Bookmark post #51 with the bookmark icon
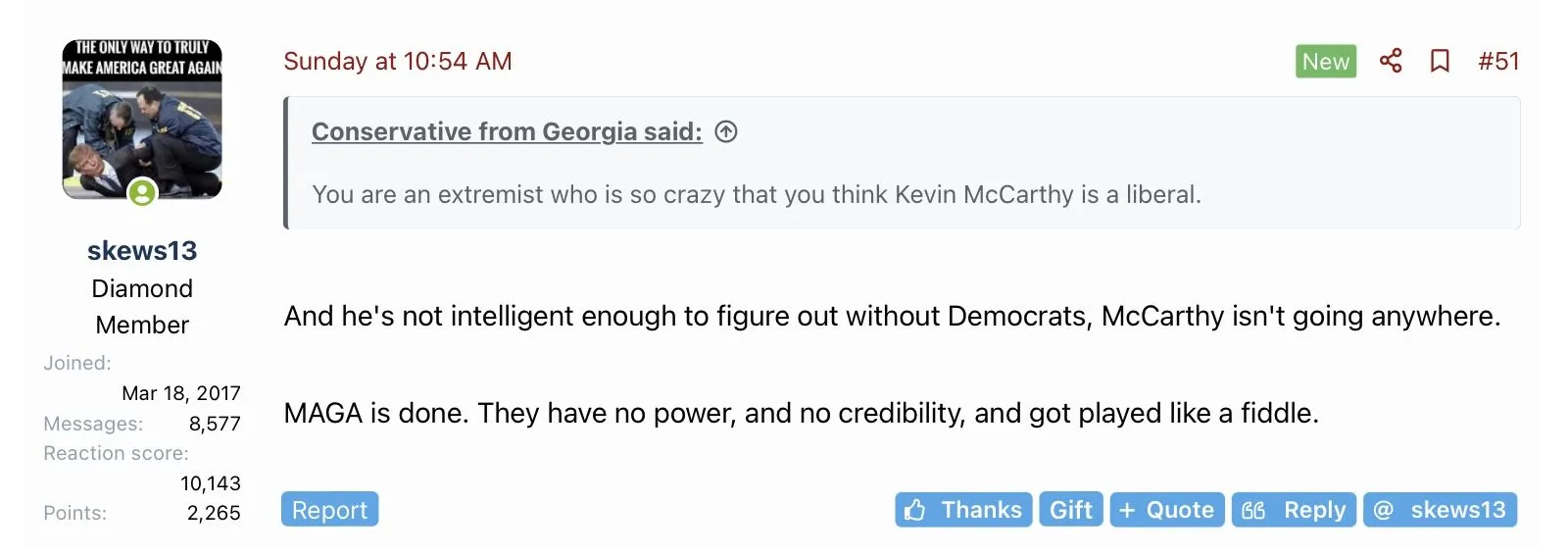Viewport: 1568px width, 555px height. tap(1440, 61)
